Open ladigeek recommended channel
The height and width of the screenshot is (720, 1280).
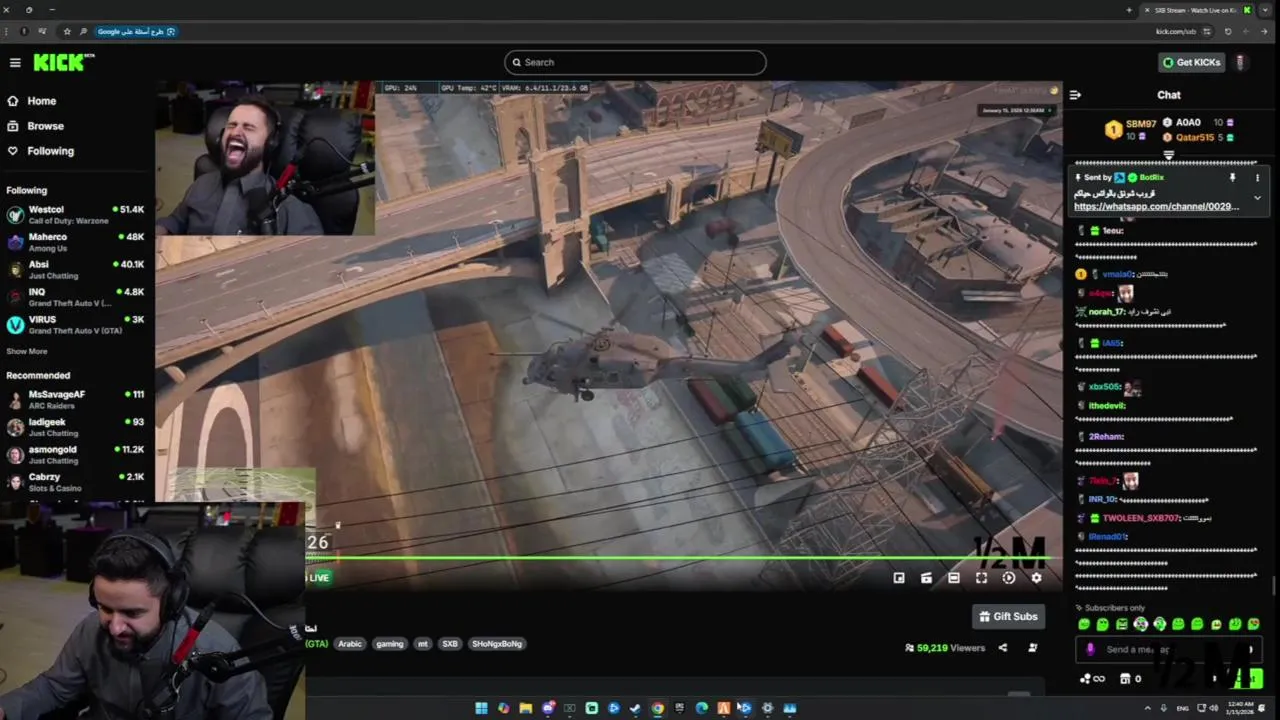[x=75, y=427]
